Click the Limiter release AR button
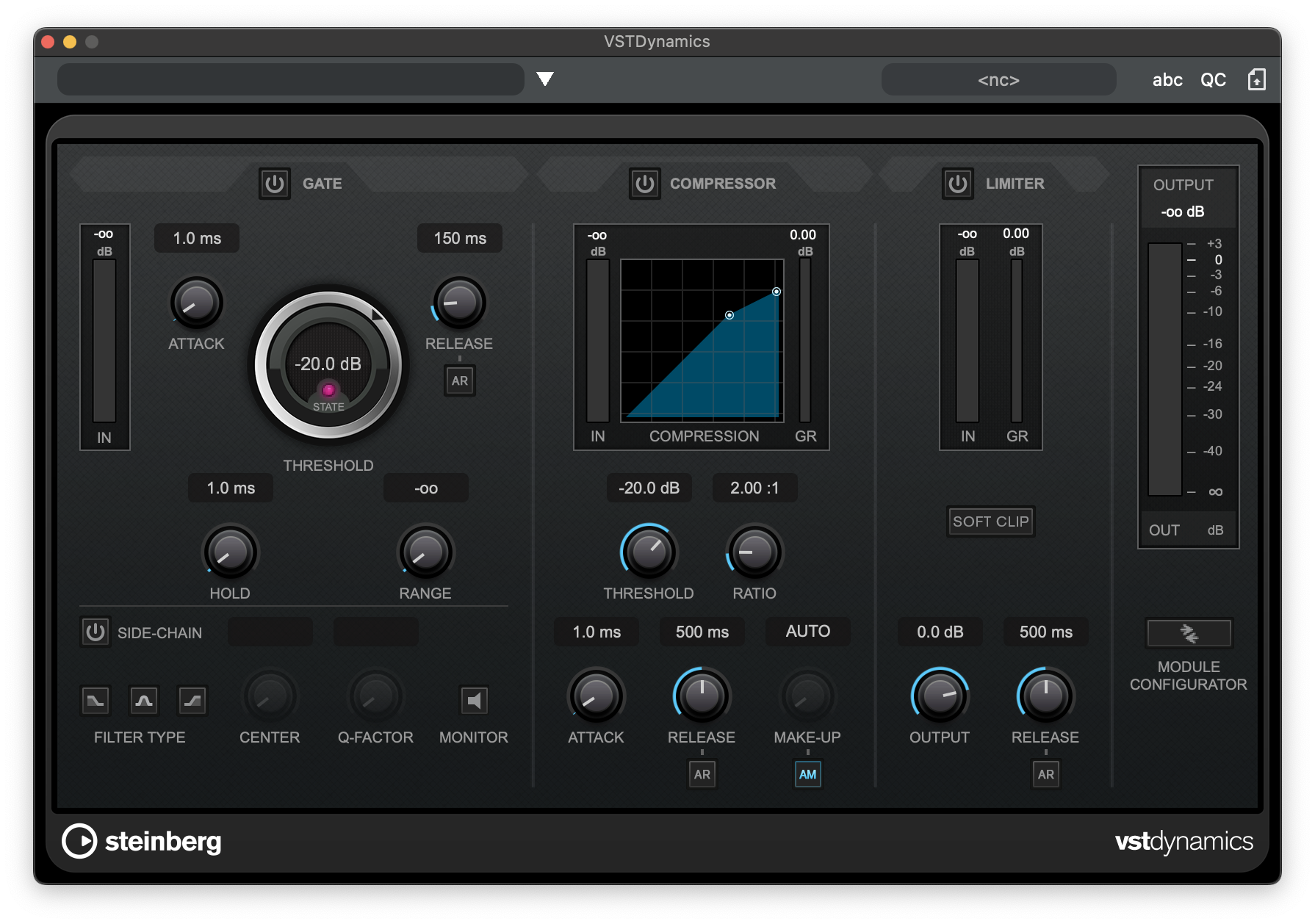This screenshot has width=1315, height=924. (x=1045, y=774)
